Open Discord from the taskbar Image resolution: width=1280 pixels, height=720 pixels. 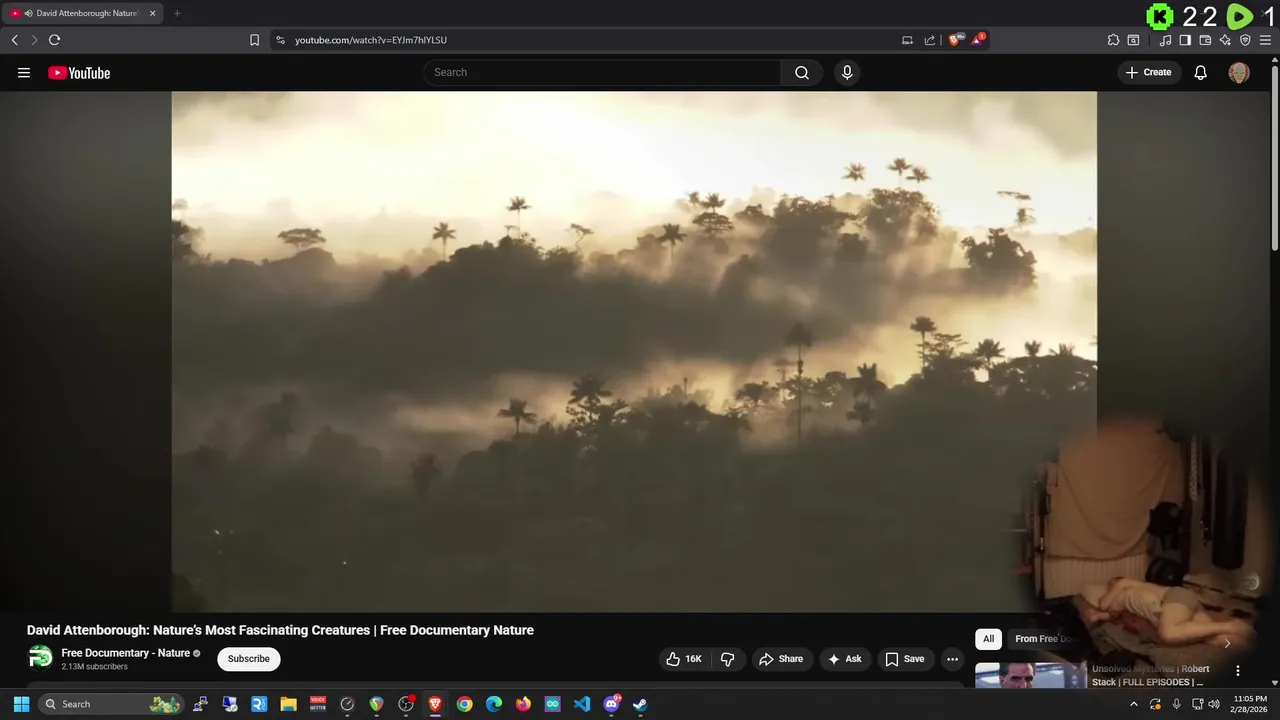coord(611,704)
